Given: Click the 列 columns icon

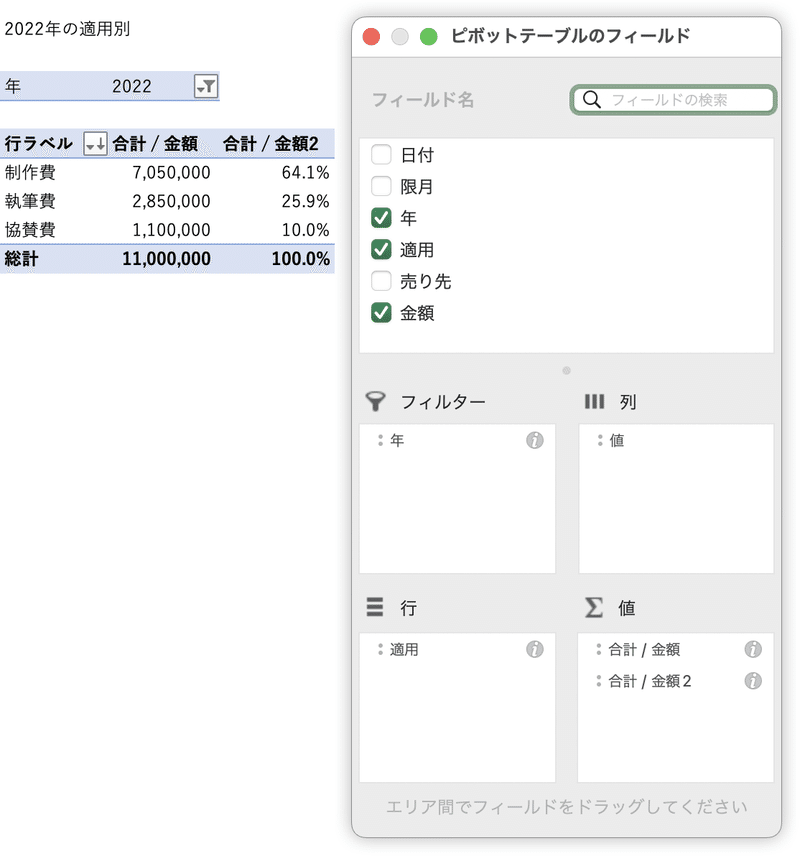Looking at the screenshot, I should coord(594,401).
